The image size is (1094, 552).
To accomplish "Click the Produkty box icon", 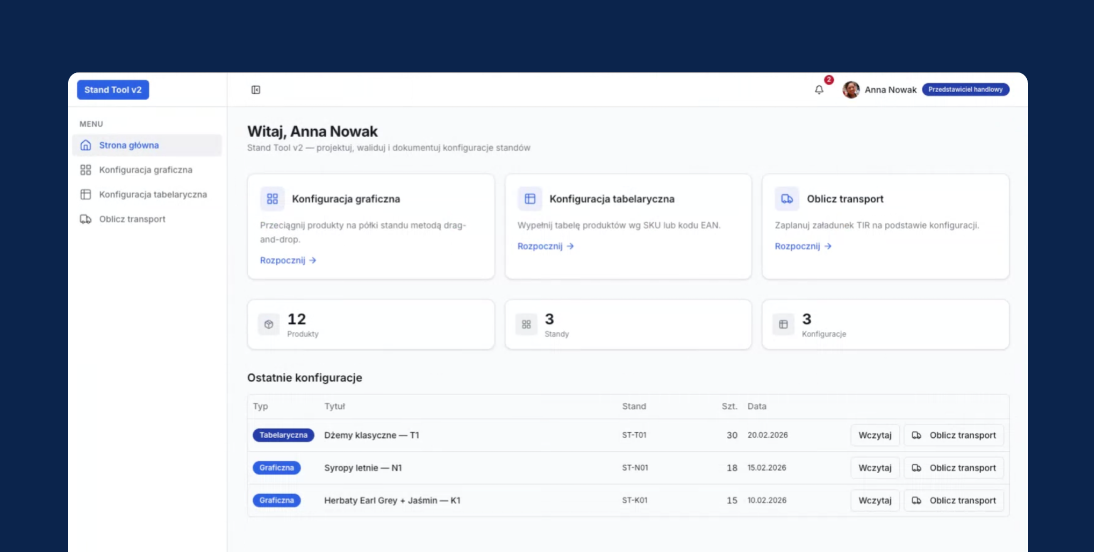I will 268,325.
